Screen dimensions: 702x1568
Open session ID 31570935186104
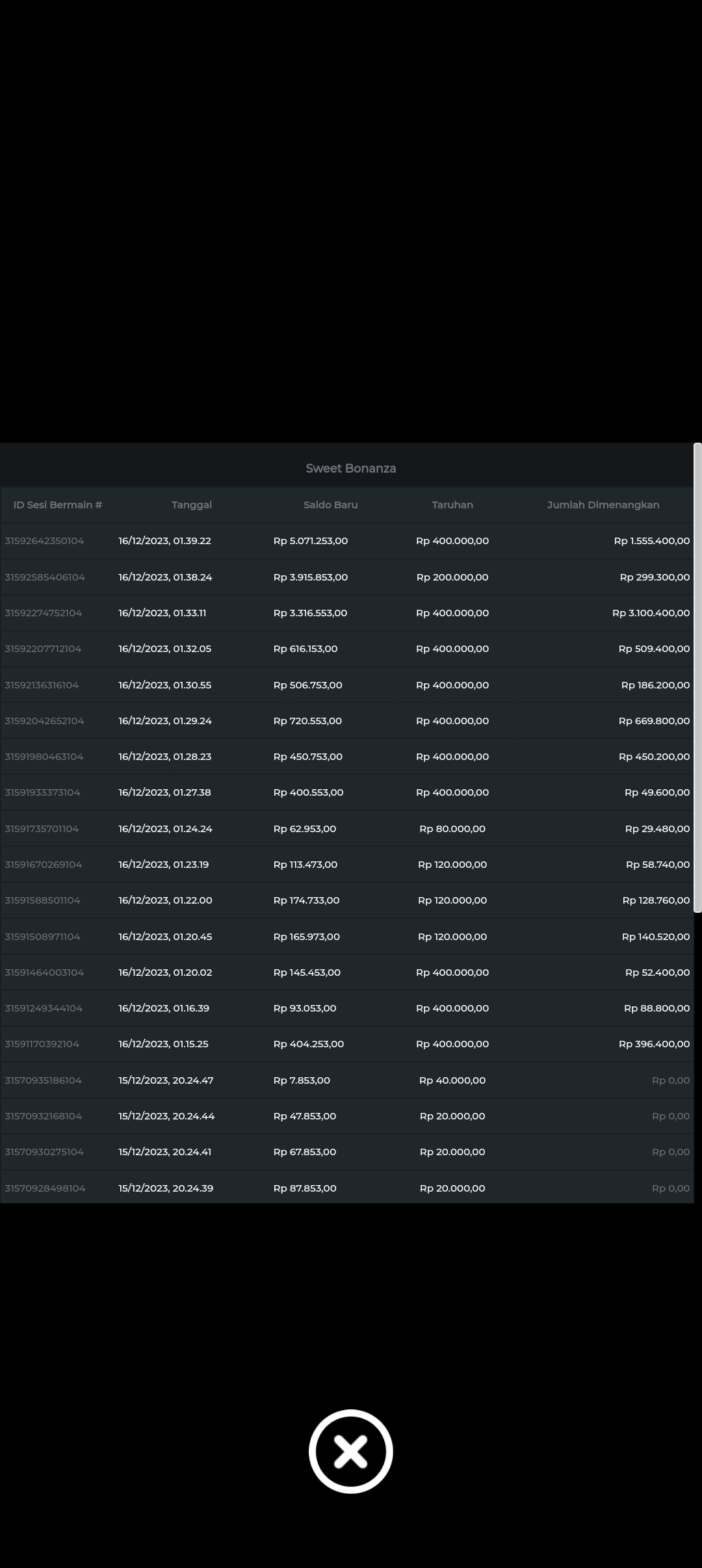tap(44, 1080)
